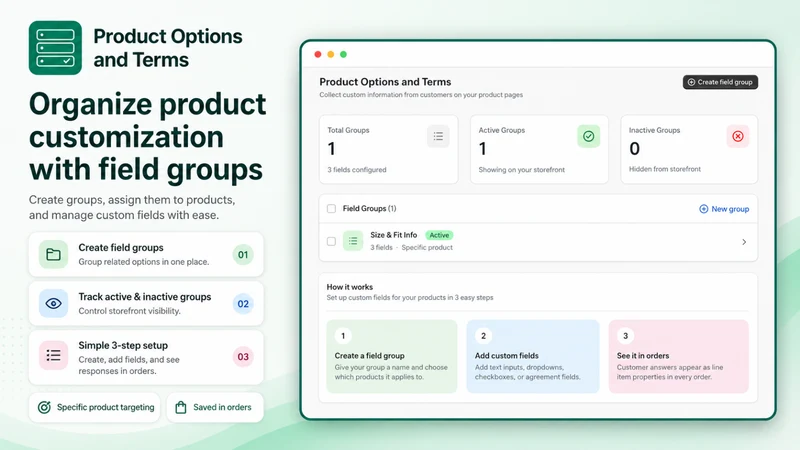Viewport: 800px width, 450px height.
Task: Click the Product Options and Terms app logo
Action: 55,48
